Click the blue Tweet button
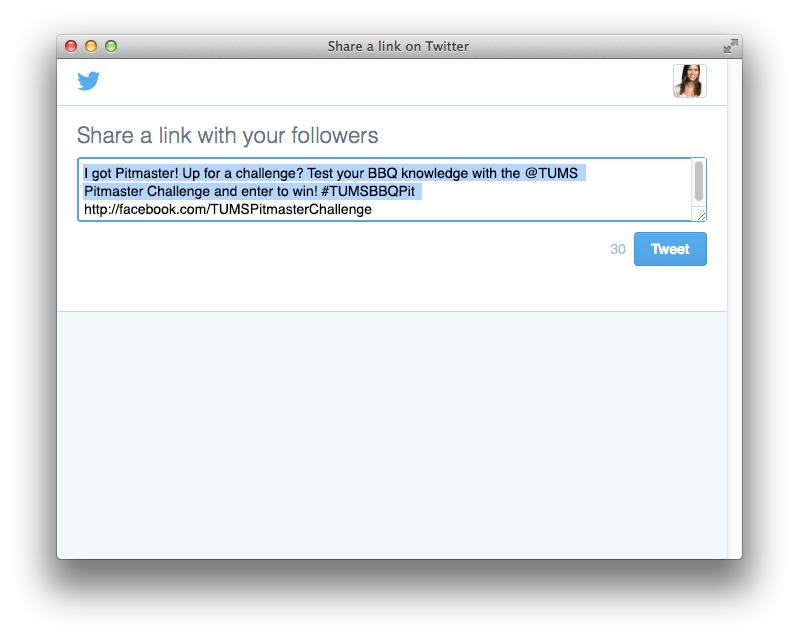The height and width of the screenshot is (638, 799). [670, 249]
